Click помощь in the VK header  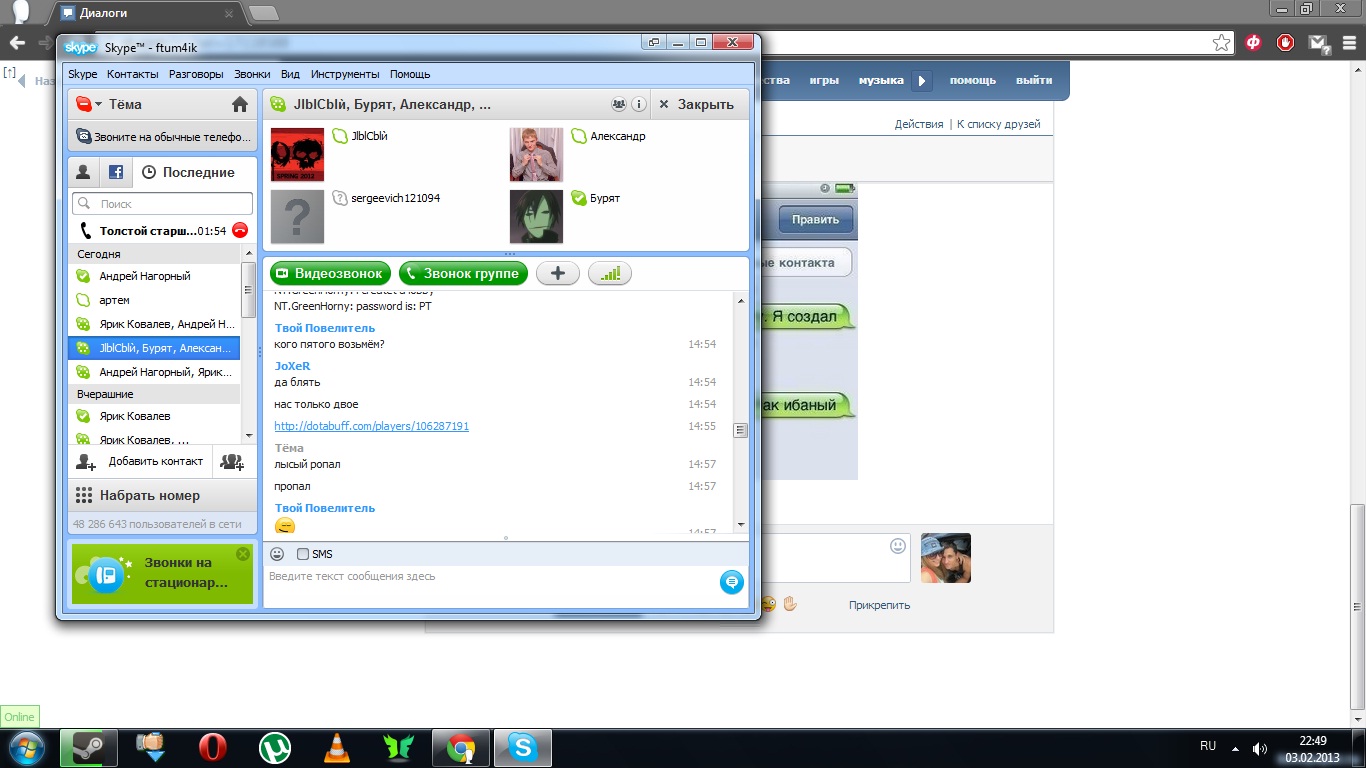(x=973, y=80)
